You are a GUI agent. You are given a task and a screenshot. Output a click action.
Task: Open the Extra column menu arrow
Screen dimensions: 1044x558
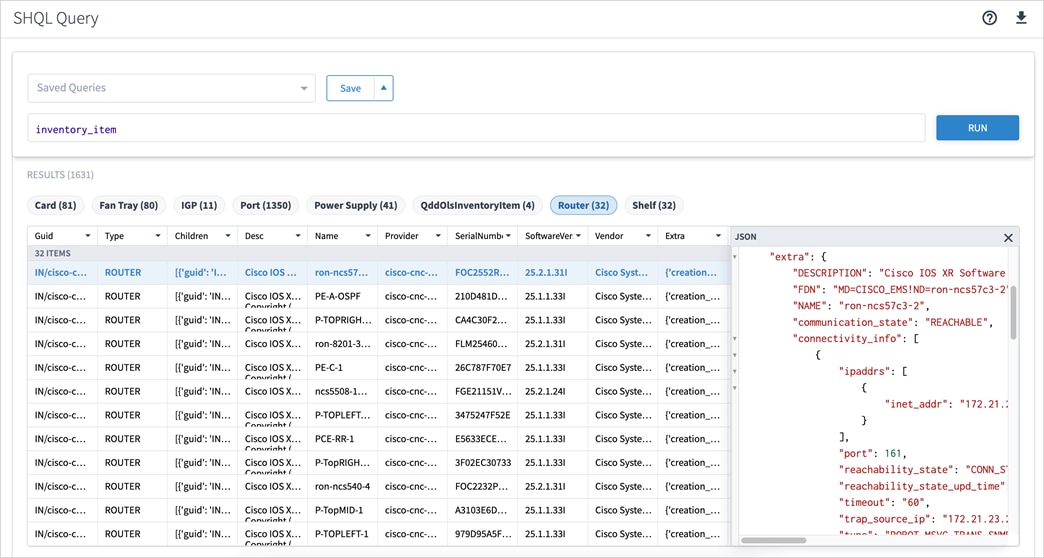[717, 237]
